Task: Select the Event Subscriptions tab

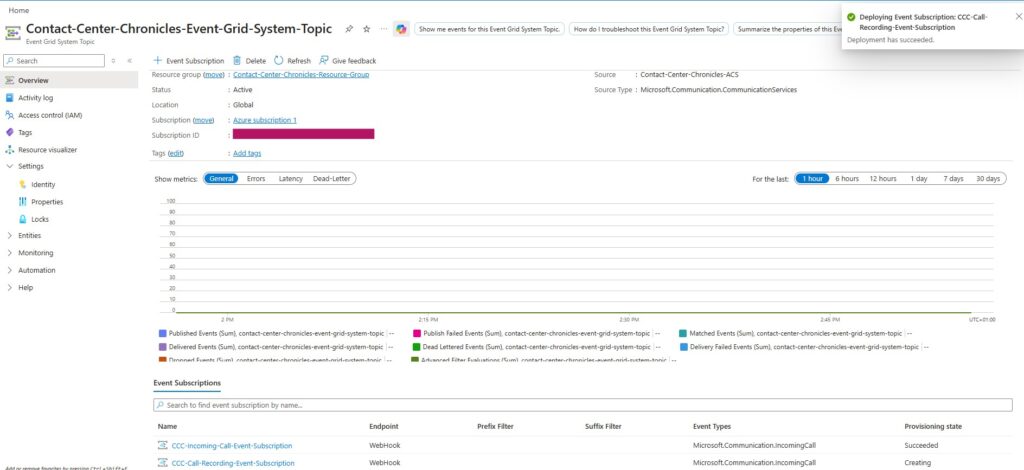Action: 187,383
